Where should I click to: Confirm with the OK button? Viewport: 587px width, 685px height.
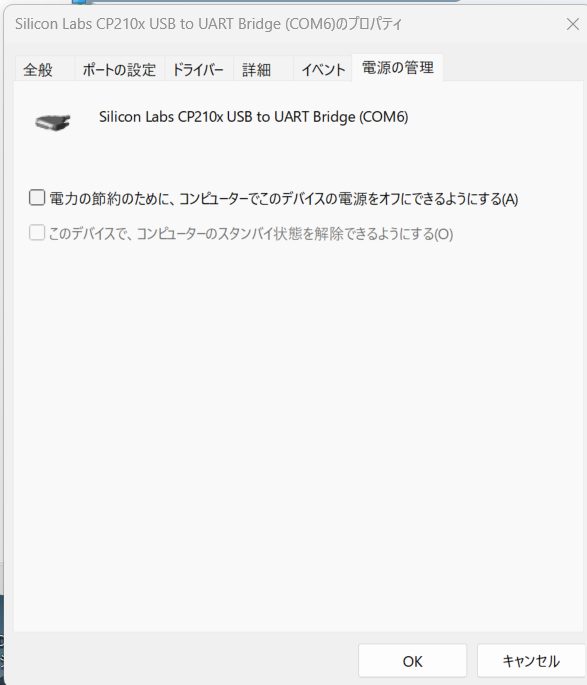click(412, 661)
